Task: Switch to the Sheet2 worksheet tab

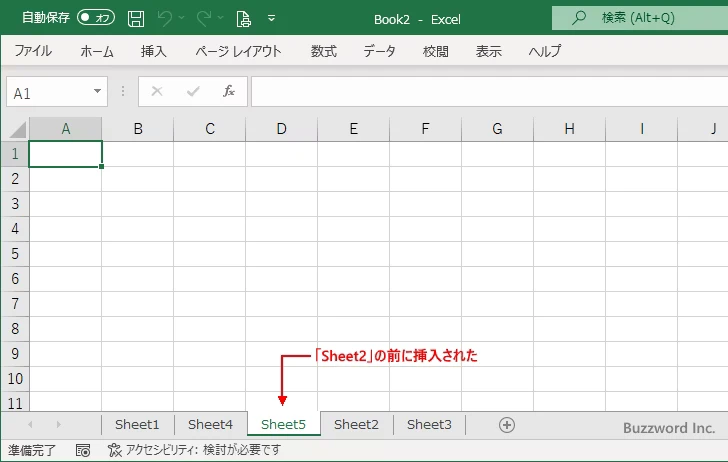Action: click(356, 424)
